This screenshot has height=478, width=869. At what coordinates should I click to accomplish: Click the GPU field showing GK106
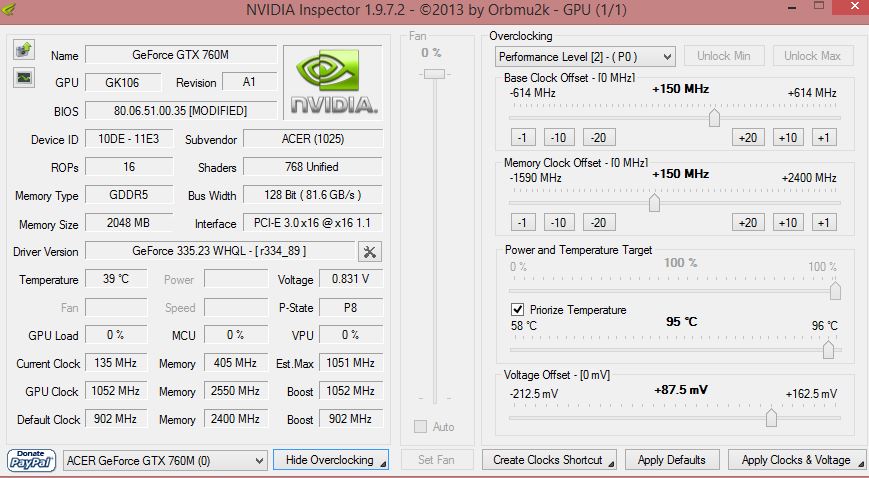pos(123,83)
